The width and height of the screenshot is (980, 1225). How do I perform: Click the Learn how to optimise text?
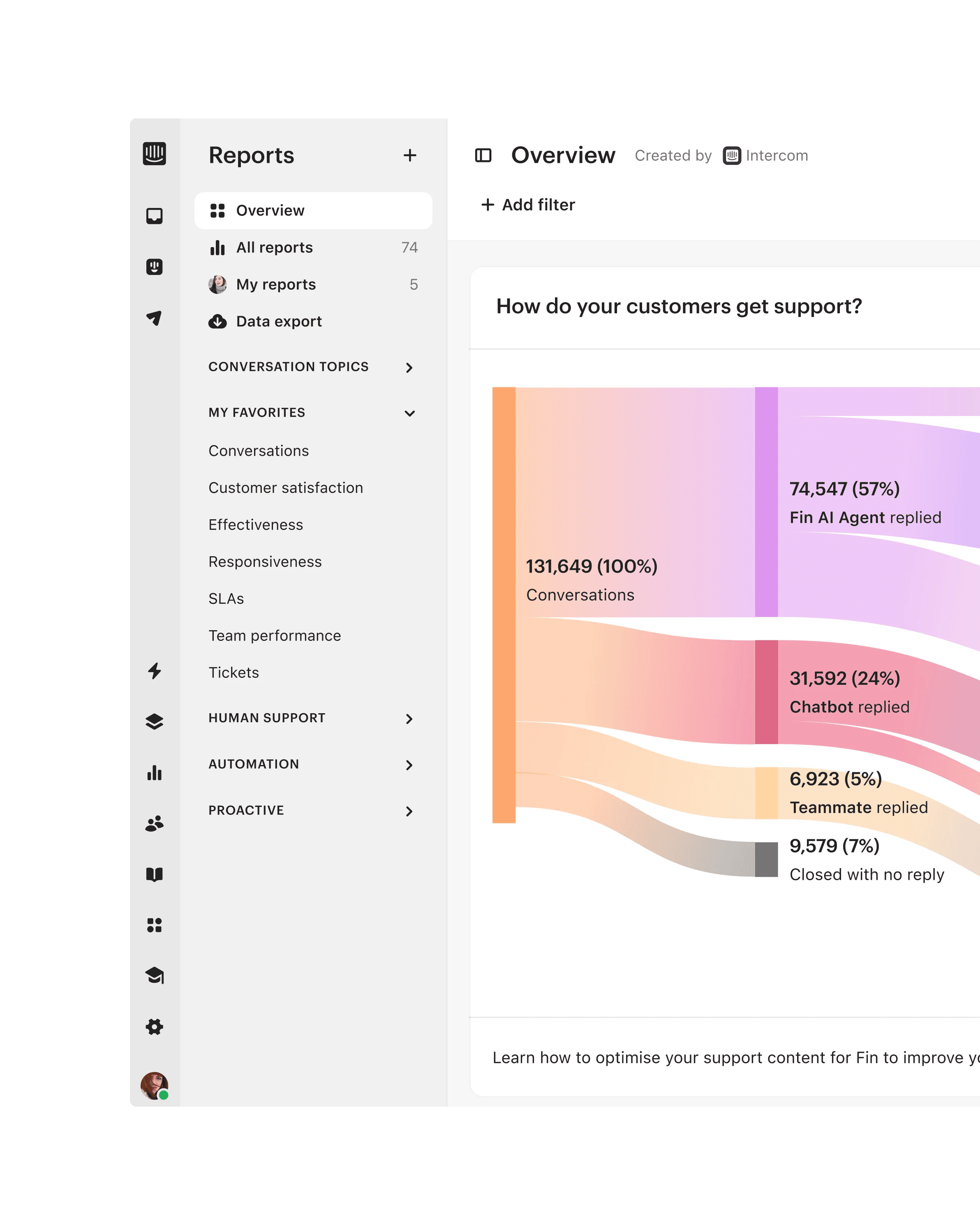pos(736,1057)
